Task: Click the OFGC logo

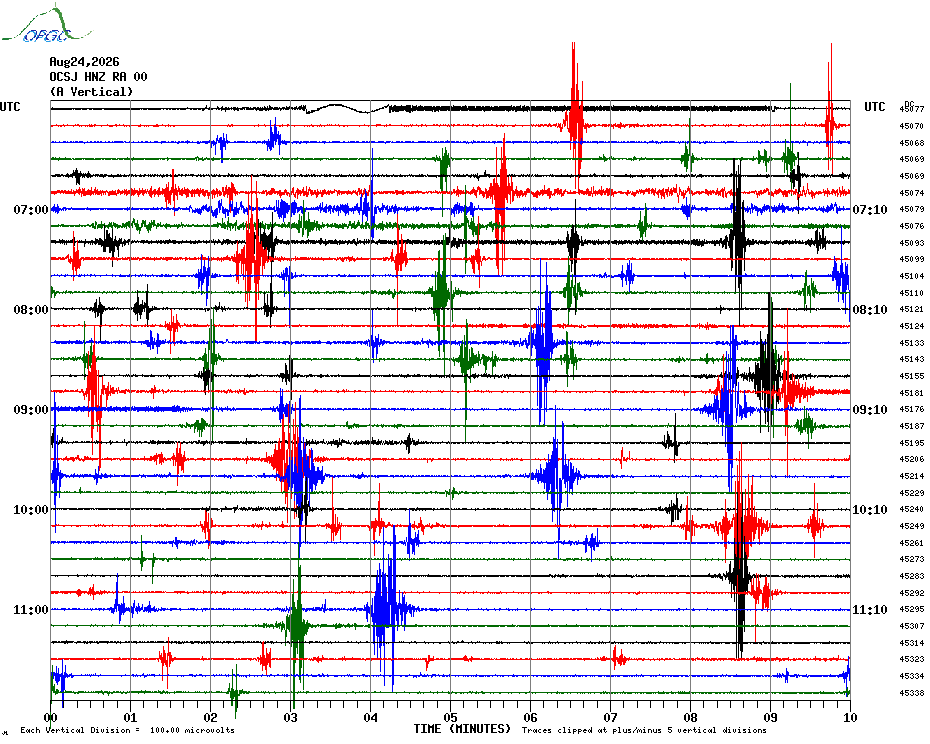Action: tap(46, 24)
